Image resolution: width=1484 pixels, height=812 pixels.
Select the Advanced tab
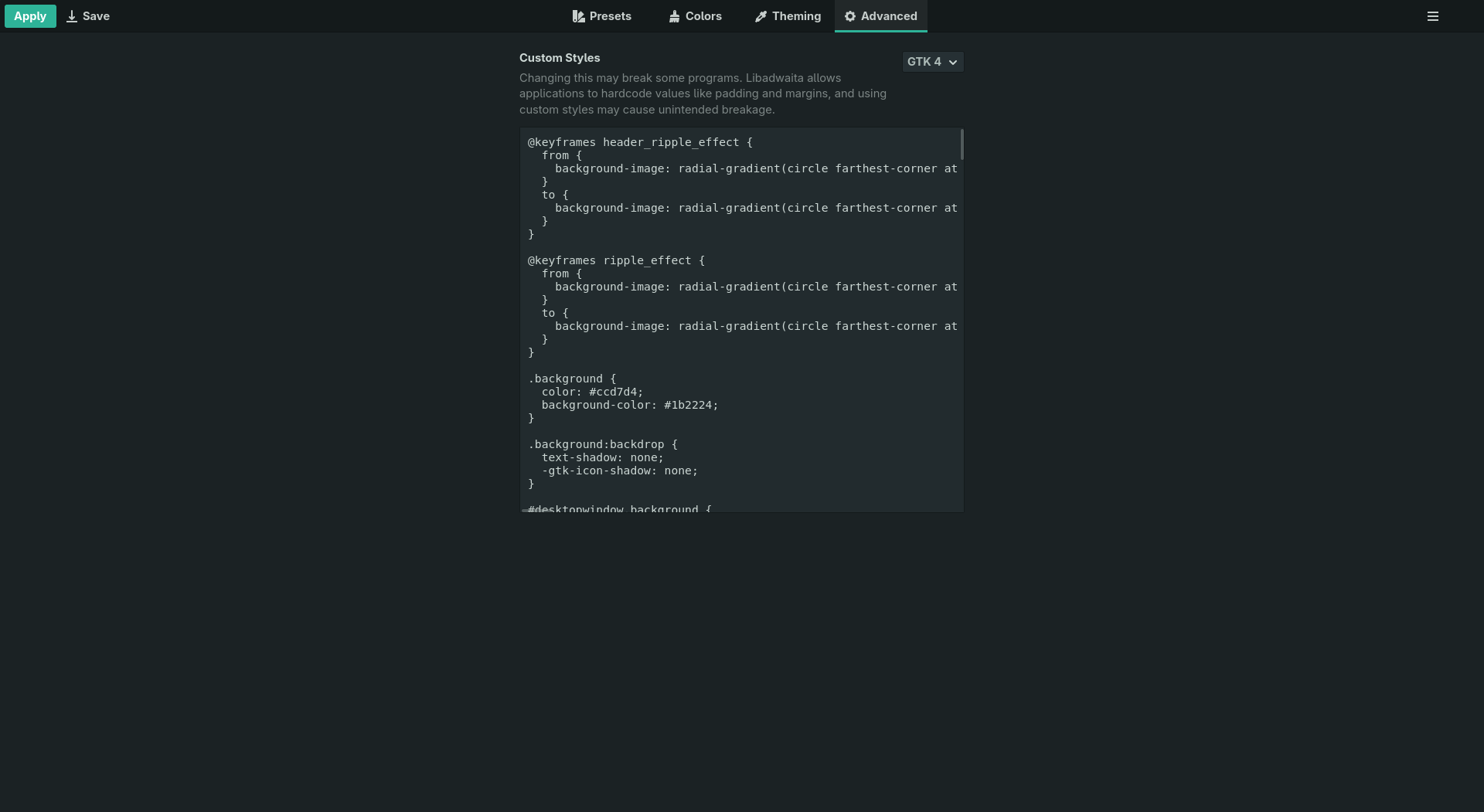tap(881, 16)
